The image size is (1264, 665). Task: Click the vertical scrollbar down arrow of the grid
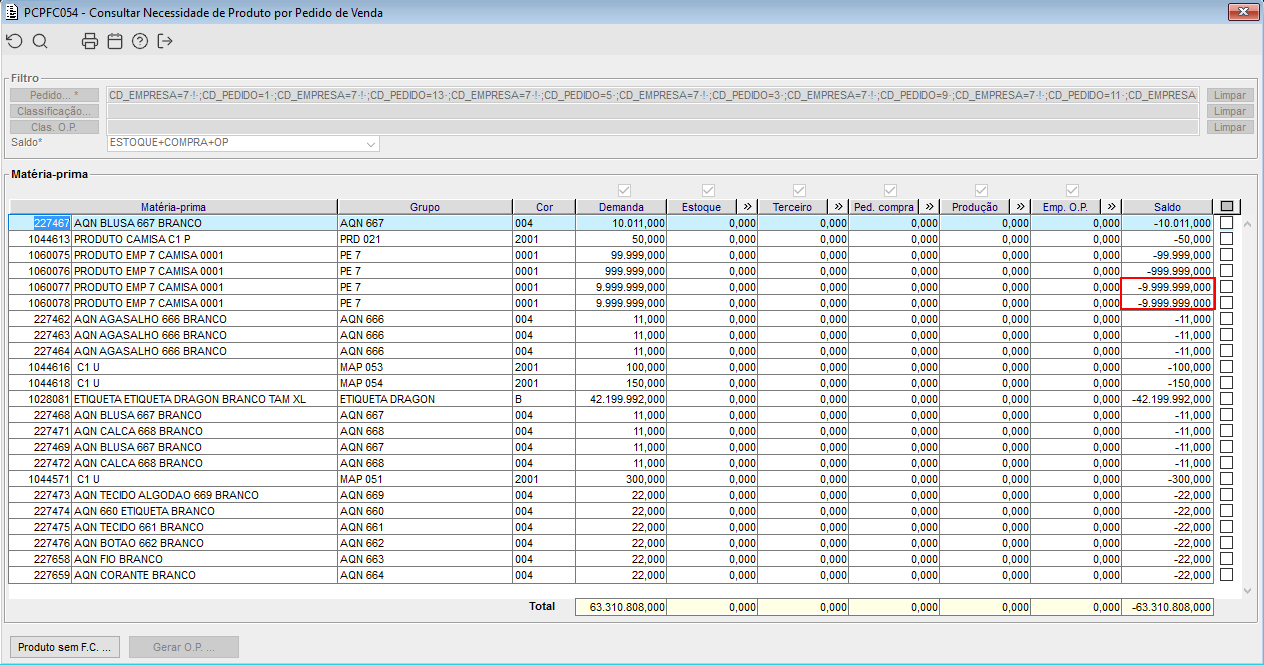[x=1247, y=591]
